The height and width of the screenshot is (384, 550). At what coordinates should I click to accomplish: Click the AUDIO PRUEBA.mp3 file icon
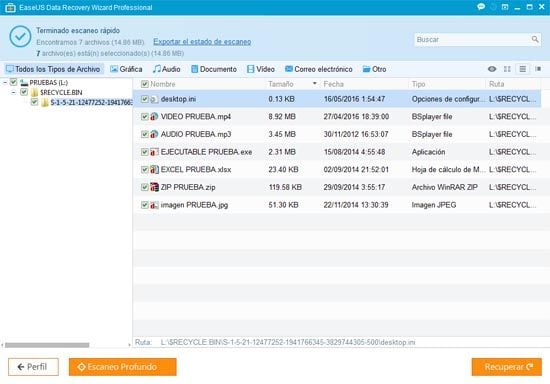[x=154, y=134]
